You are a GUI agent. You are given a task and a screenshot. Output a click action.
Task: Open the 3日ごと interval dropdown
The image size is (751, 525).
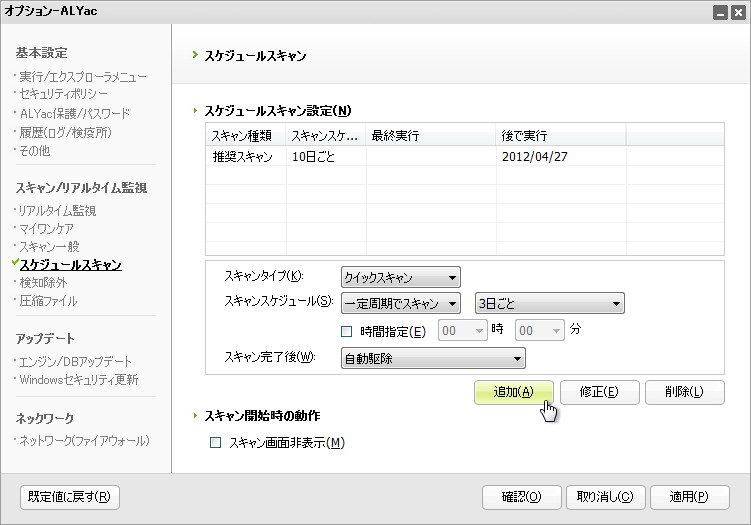point(549,303)
